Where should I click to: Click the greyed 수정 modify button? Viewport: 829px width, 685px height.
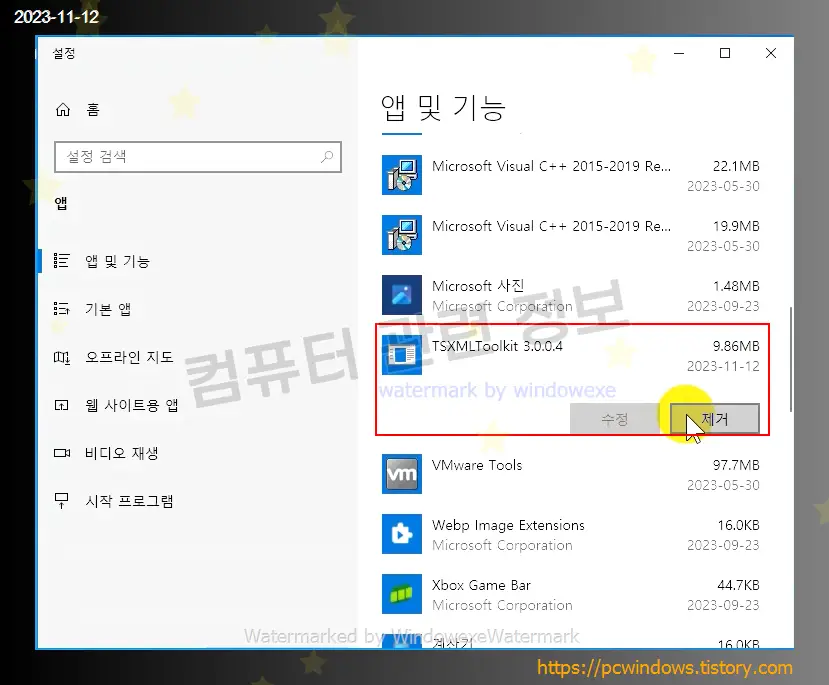(x=615, y=419)
